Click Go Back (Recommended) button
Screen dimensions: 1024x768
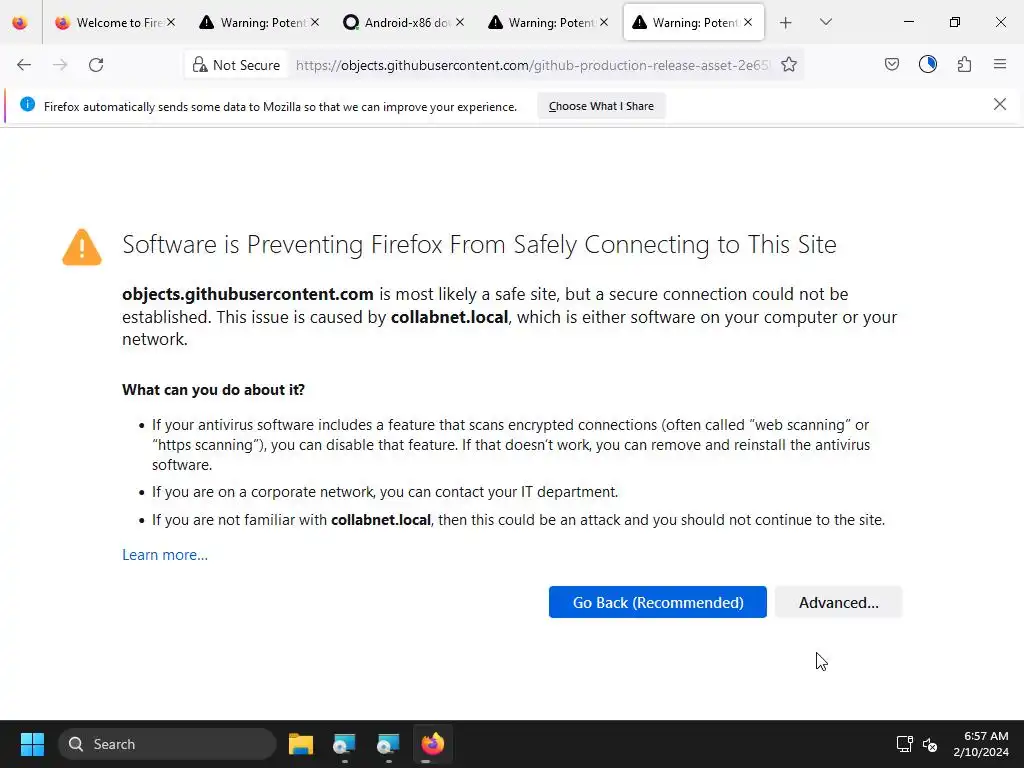(x=657, y=602)
